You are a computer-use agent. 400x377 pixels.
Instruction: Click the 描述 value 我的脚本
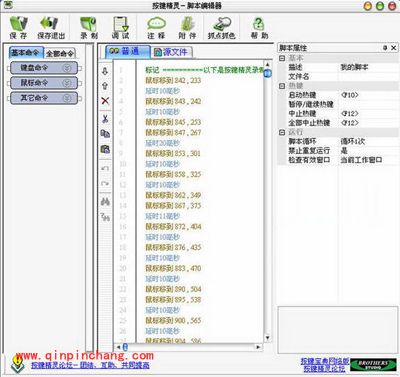354,67
